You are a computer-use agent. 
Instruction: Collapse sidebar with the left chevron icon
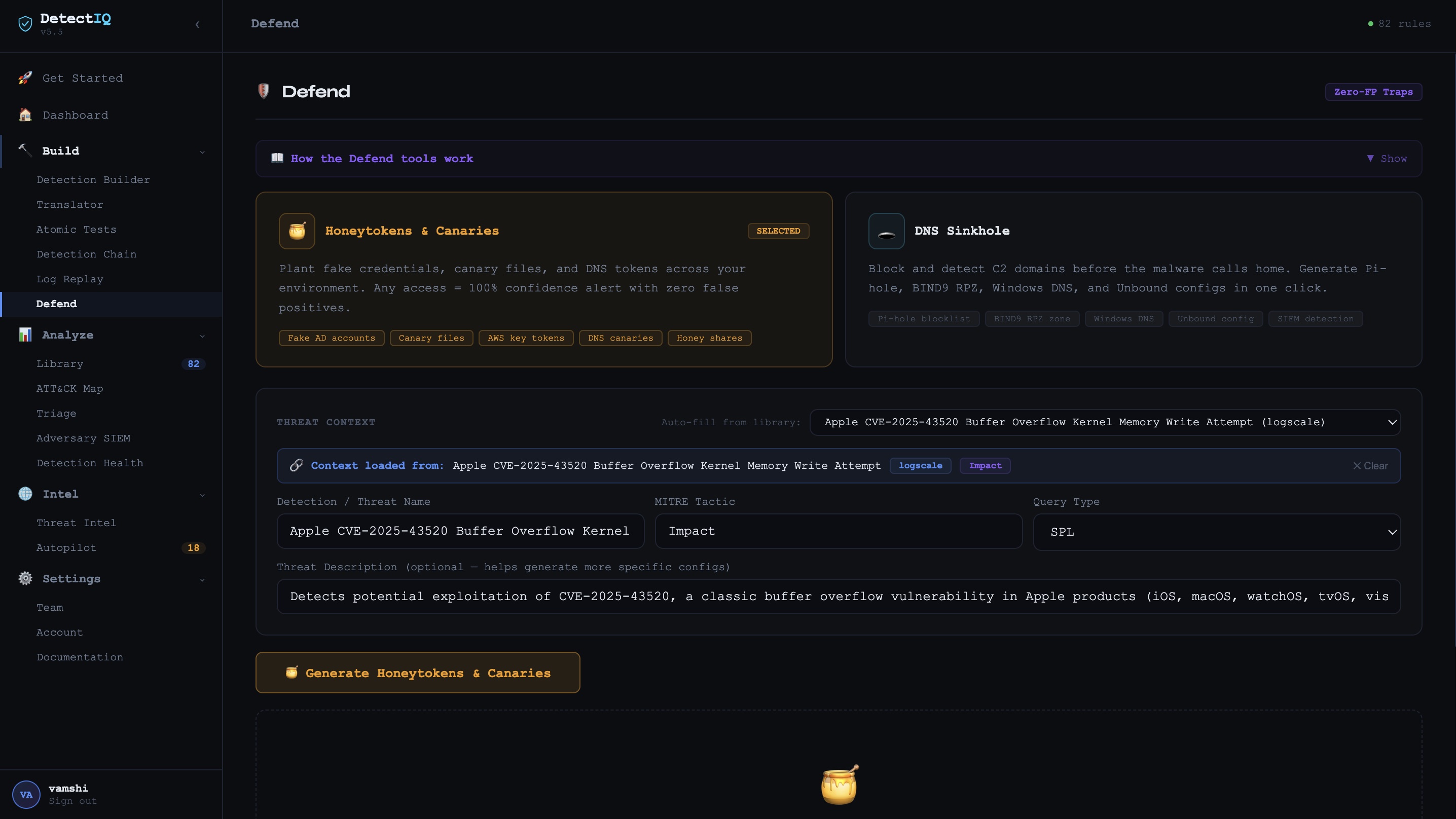[197, 24]
